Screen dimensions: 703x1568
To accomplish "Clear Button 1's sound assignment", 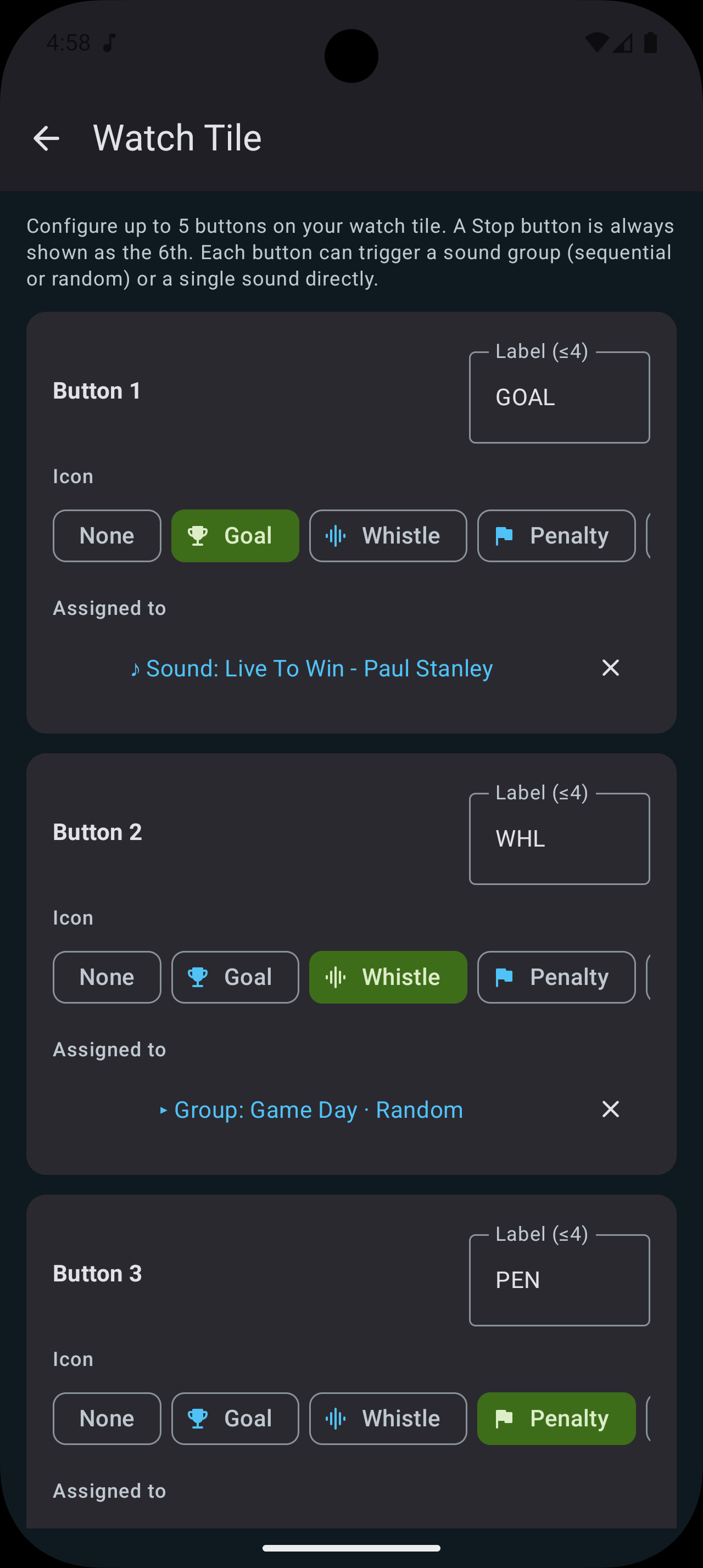I will (x=611, y=668).
